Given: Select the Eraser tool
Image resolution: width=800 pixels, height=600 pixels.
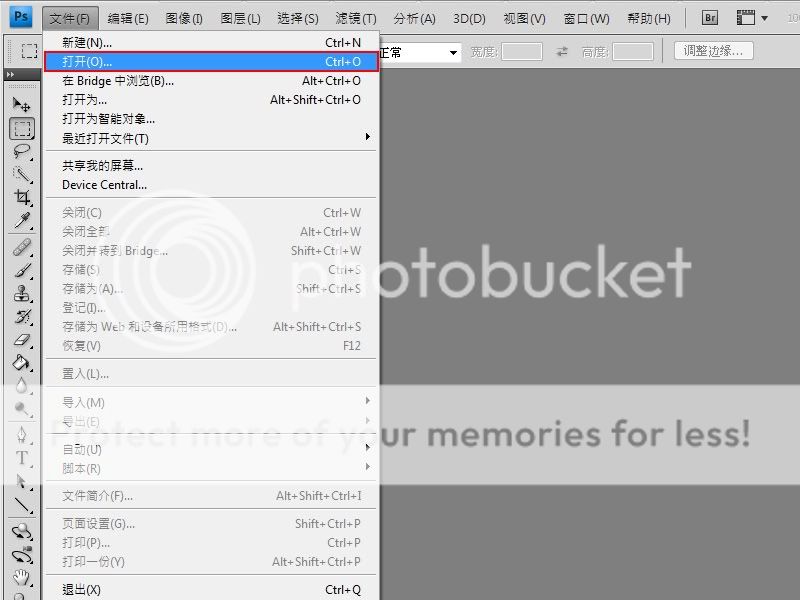Looking at the screenshot, I should tap(21, 339).
